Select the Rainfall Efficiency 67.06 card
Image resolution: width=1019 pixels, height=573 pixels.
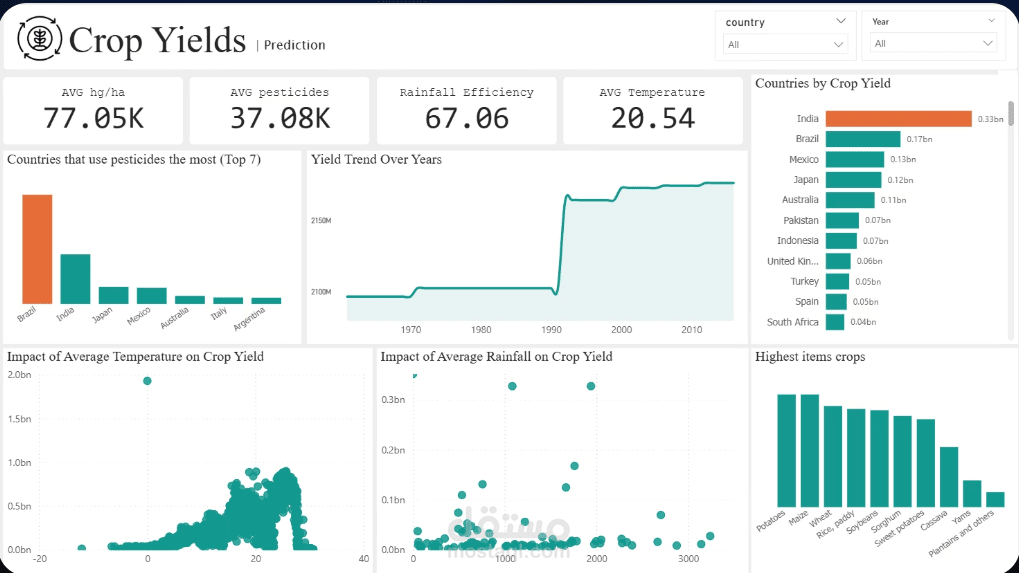pos(467,110)
